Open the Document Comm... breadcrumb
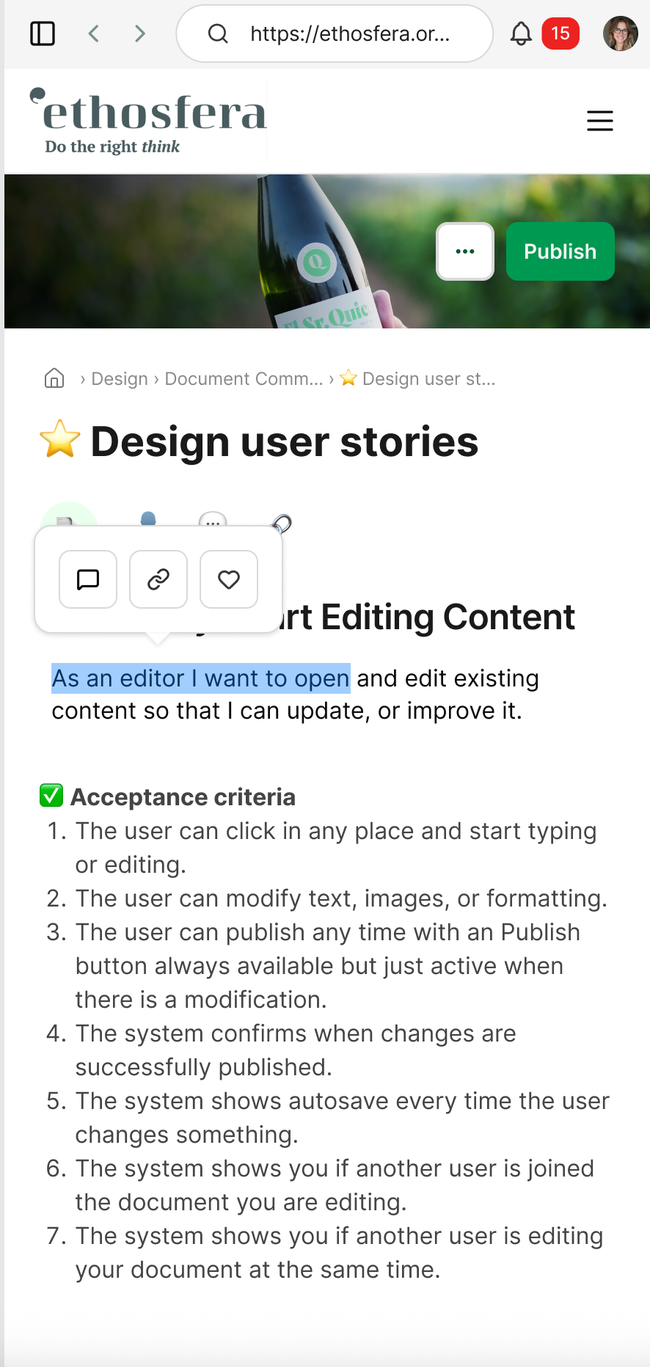The image size is (650, 1367). [x=244, y=379]
